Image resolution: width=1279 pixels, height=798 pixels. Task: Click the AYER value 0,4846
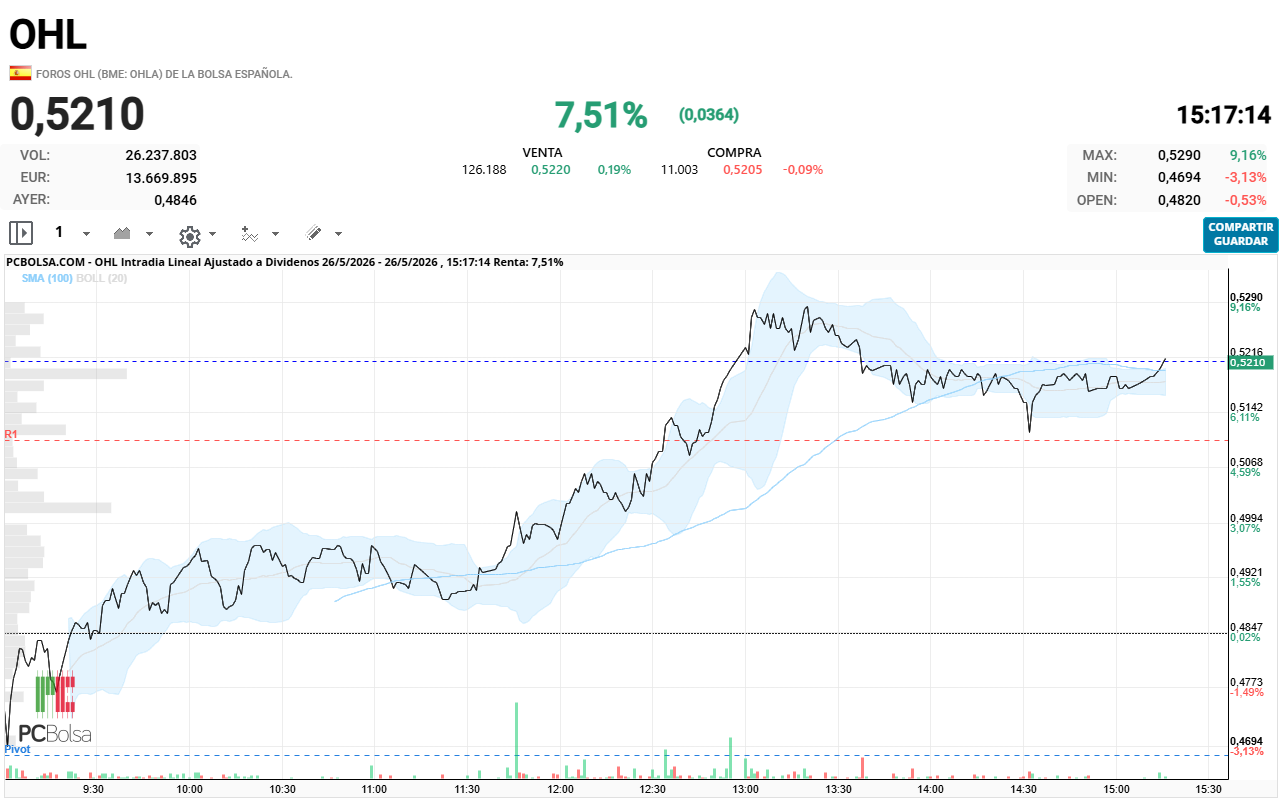175,200
